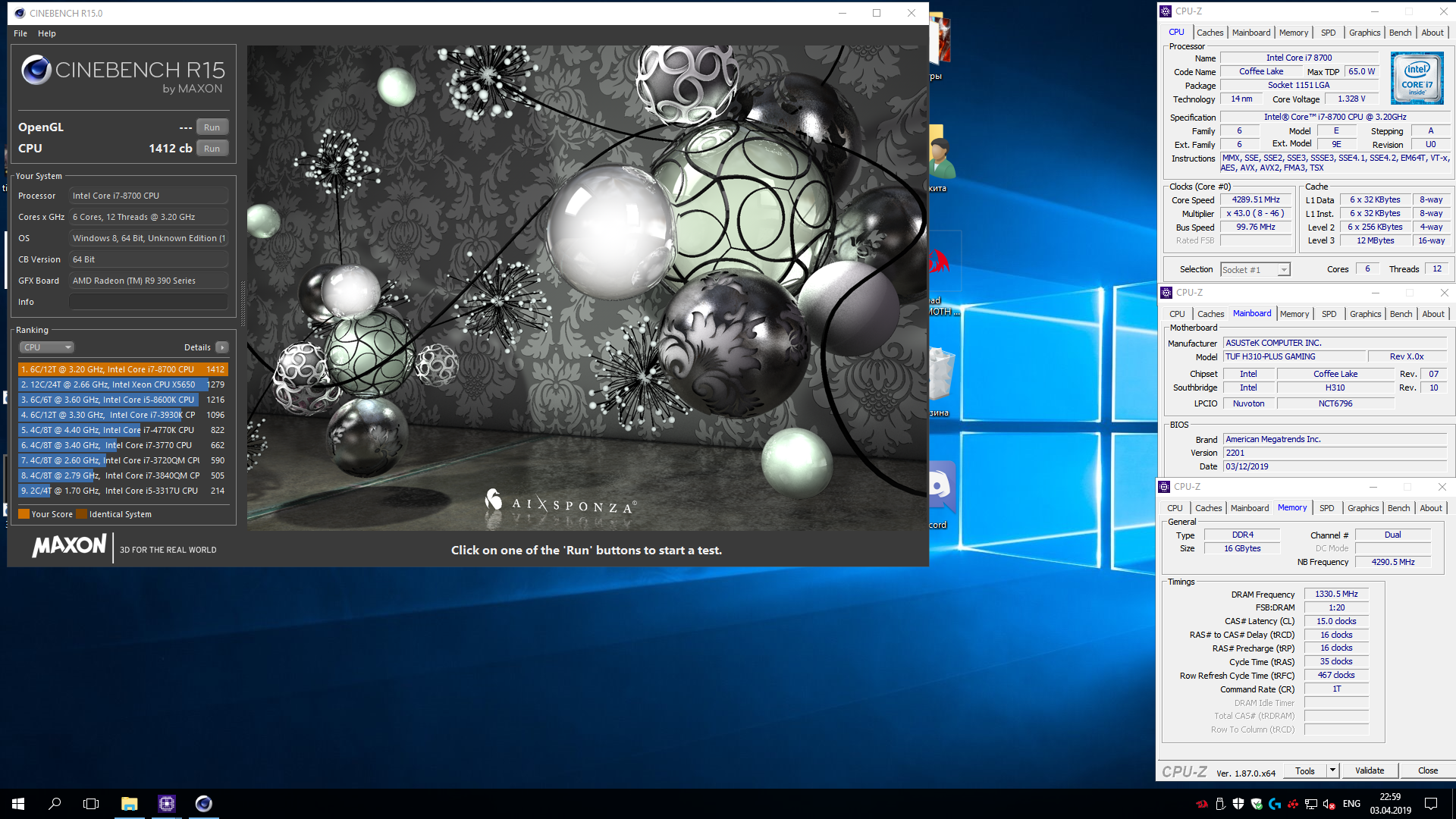Select ranking row i5-8600K score 1216

coord(123,400)
